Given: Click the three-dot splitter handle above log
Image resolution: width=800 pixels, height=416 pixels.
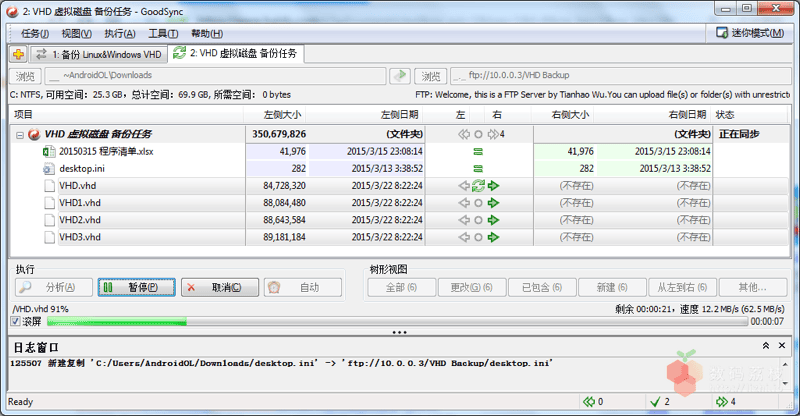Looking at the screenshot, I should (399, 332).
